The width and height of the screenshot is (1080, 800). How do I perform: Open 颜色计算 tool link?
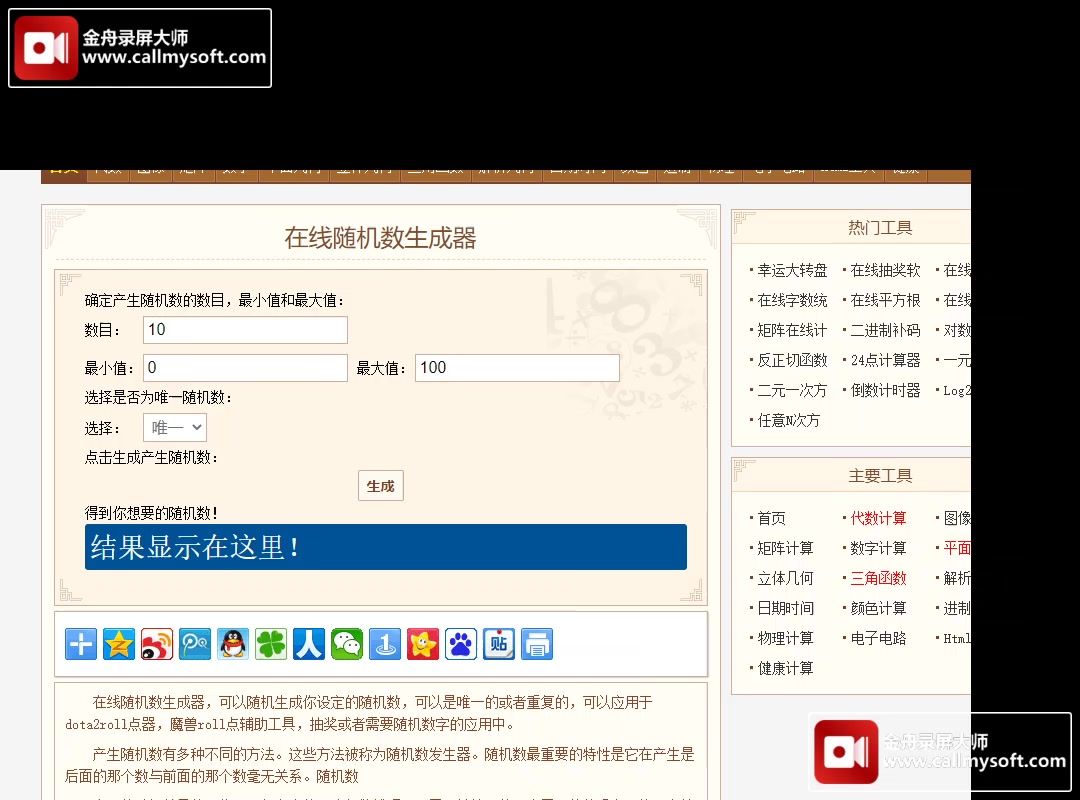point(878,608)
